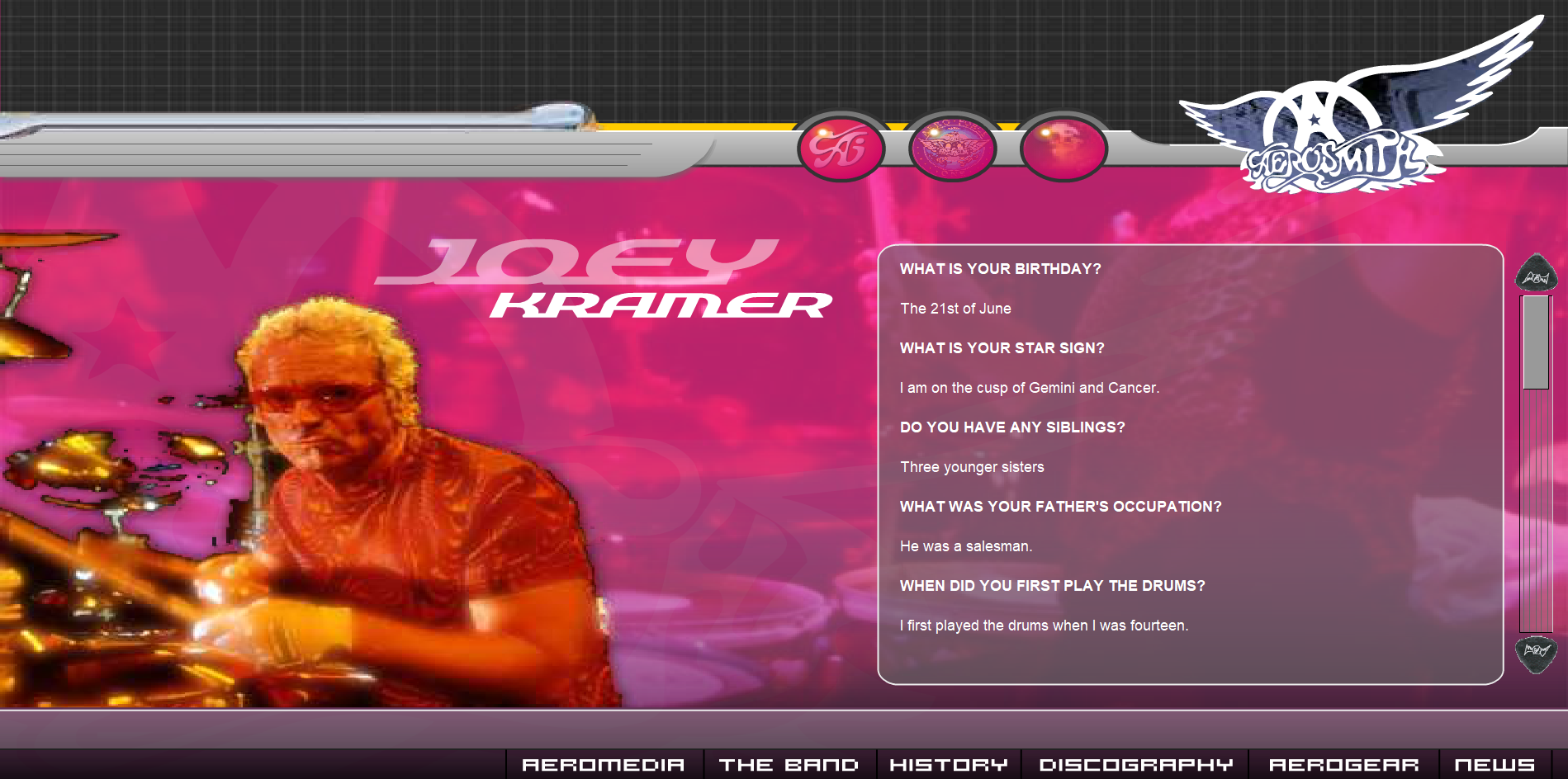The height and width of the screenshot is (779, 1568).
Task: Click 'WHEN DID YOU FIRST PLAY THE DRUMS?'
Action: [1053, 586]
